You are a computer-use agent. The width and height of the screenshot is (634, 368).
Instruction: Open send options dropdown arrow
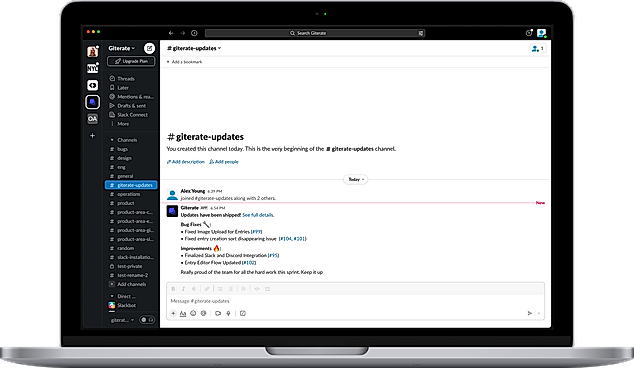tap(539, 313)
